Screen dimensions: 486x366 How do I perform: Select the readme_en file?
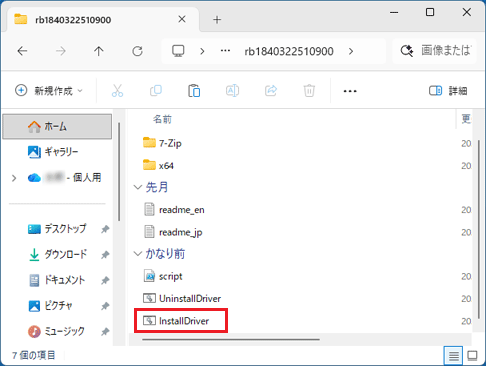pyautogui.click(x=174, y=210)
